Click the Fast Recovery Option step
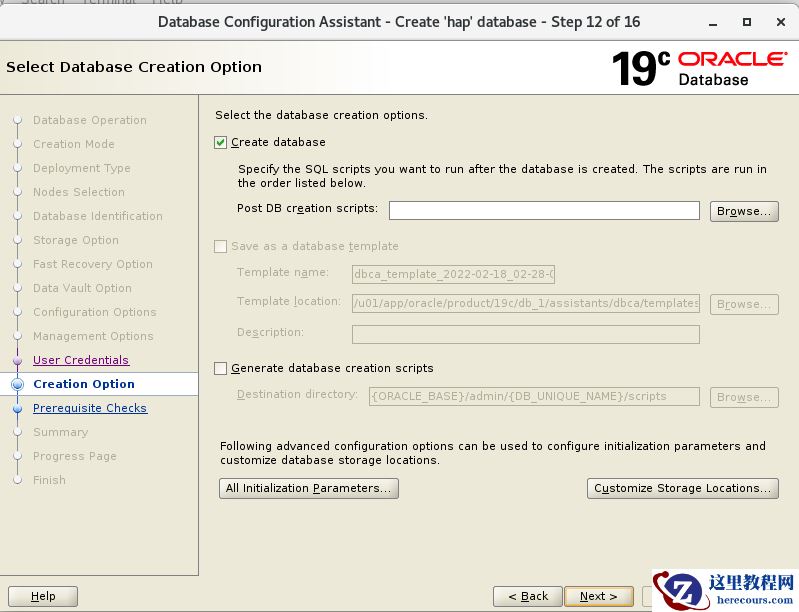The image size is (799, 612). click(x=93, y=264)
